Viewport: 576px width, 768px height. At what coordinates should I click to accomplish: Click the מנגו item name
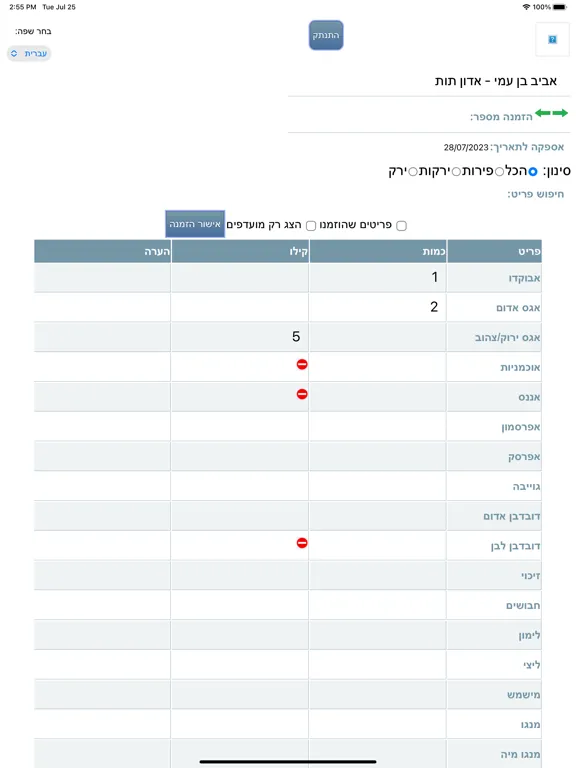tap(530, 725)
